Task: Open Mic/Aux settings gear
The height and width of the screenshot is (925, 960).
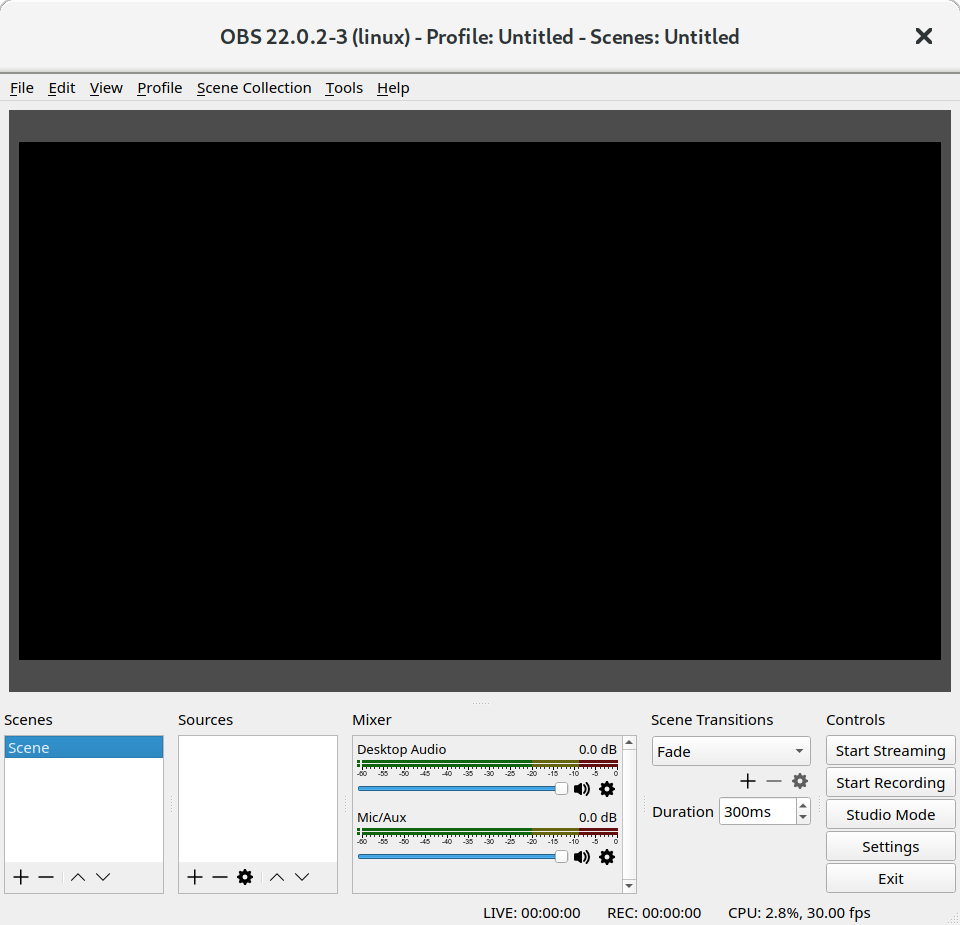Action: 607,857
